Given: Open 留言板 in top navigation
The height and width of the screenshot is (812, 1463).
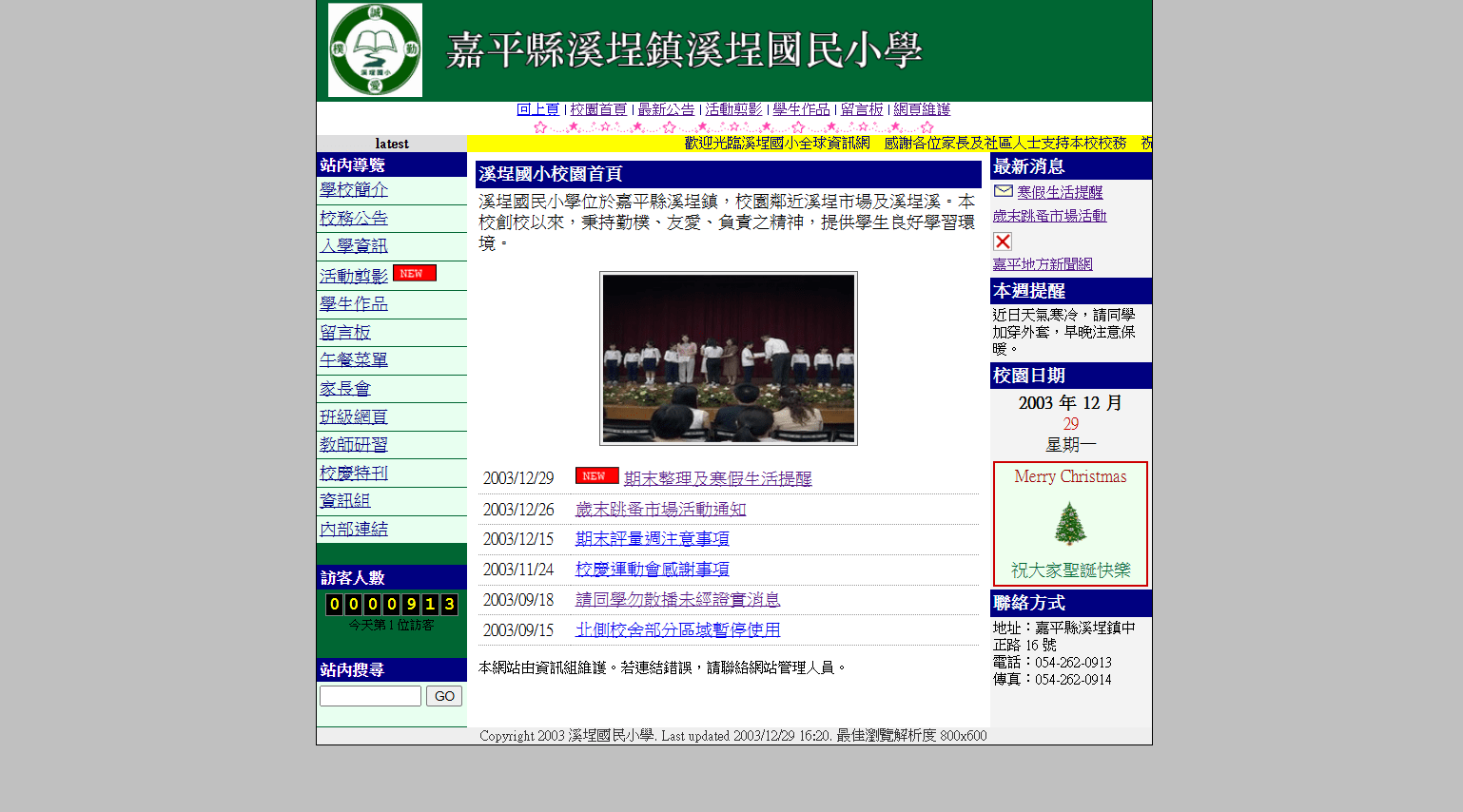Looking at the screenshot, I should click(x=862, y=109).
